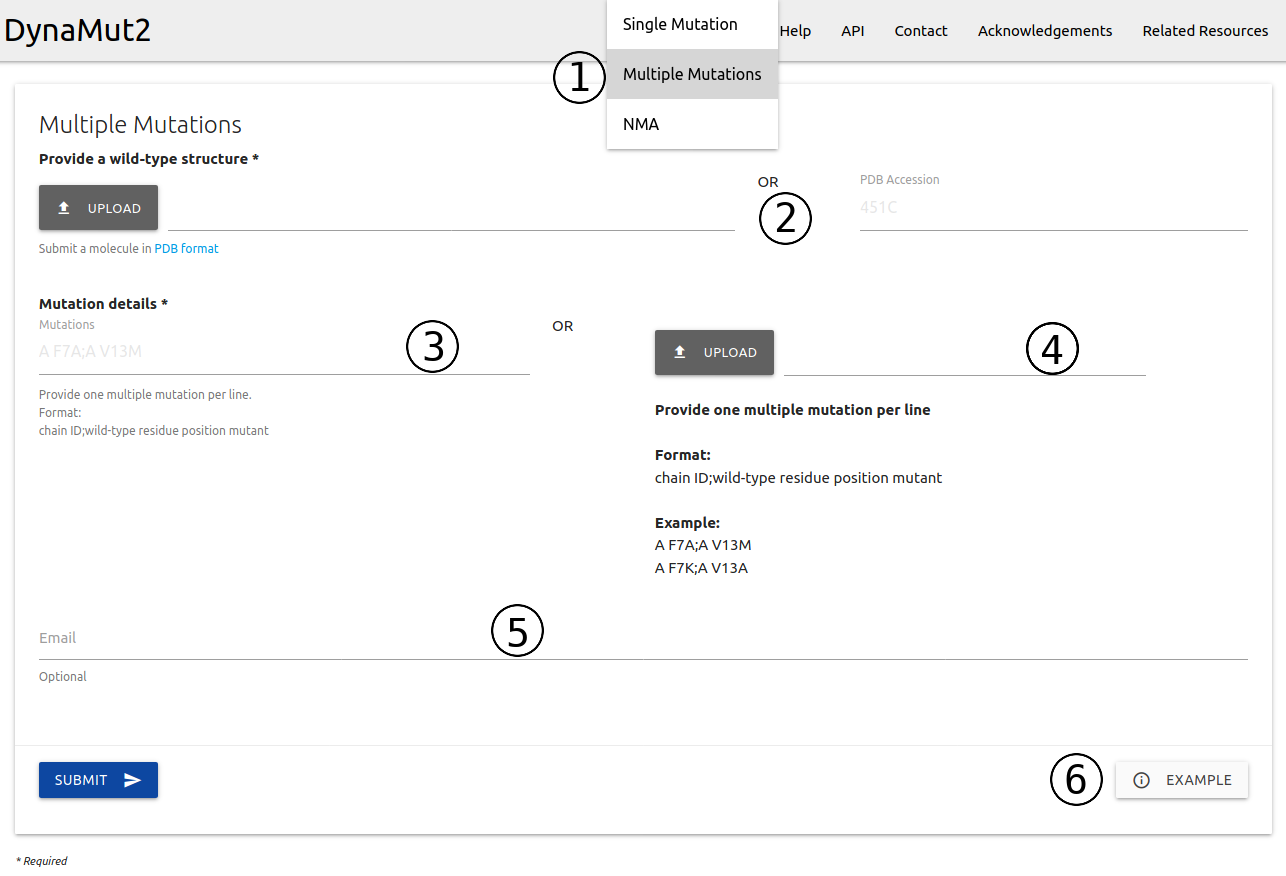Click 'Provide a wild-type structure *' label
1286x876 pixels.
click(x=149, y=159)
